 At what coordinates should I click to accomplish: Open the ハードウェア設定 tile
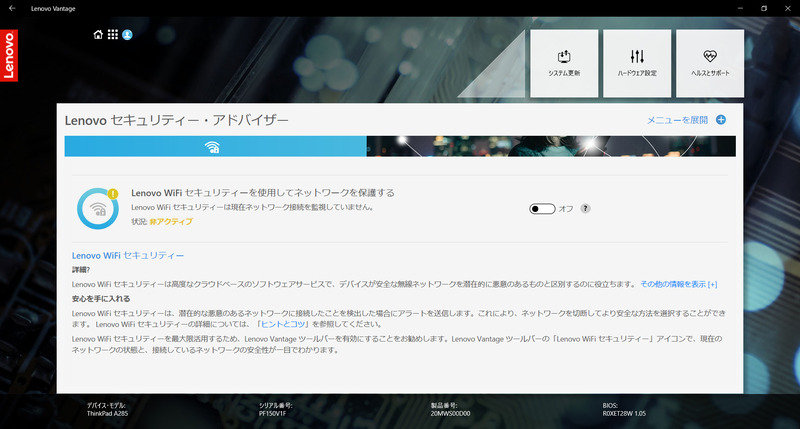pos(637,63)
